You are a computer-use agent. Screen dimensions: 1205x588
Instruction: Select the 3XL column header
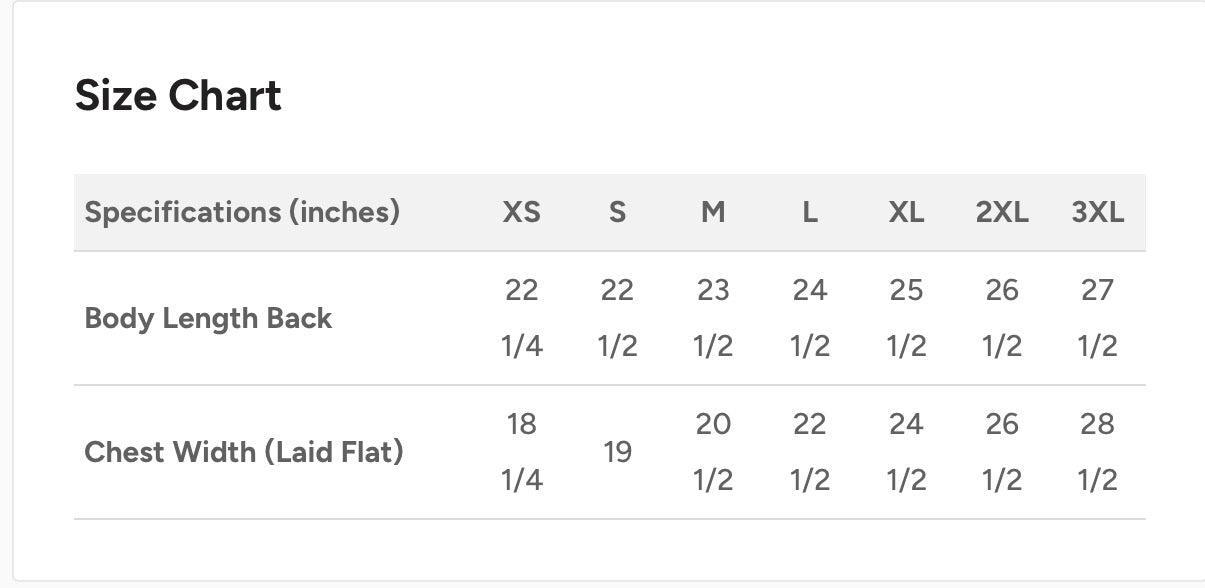click(x=1098, y=212)
